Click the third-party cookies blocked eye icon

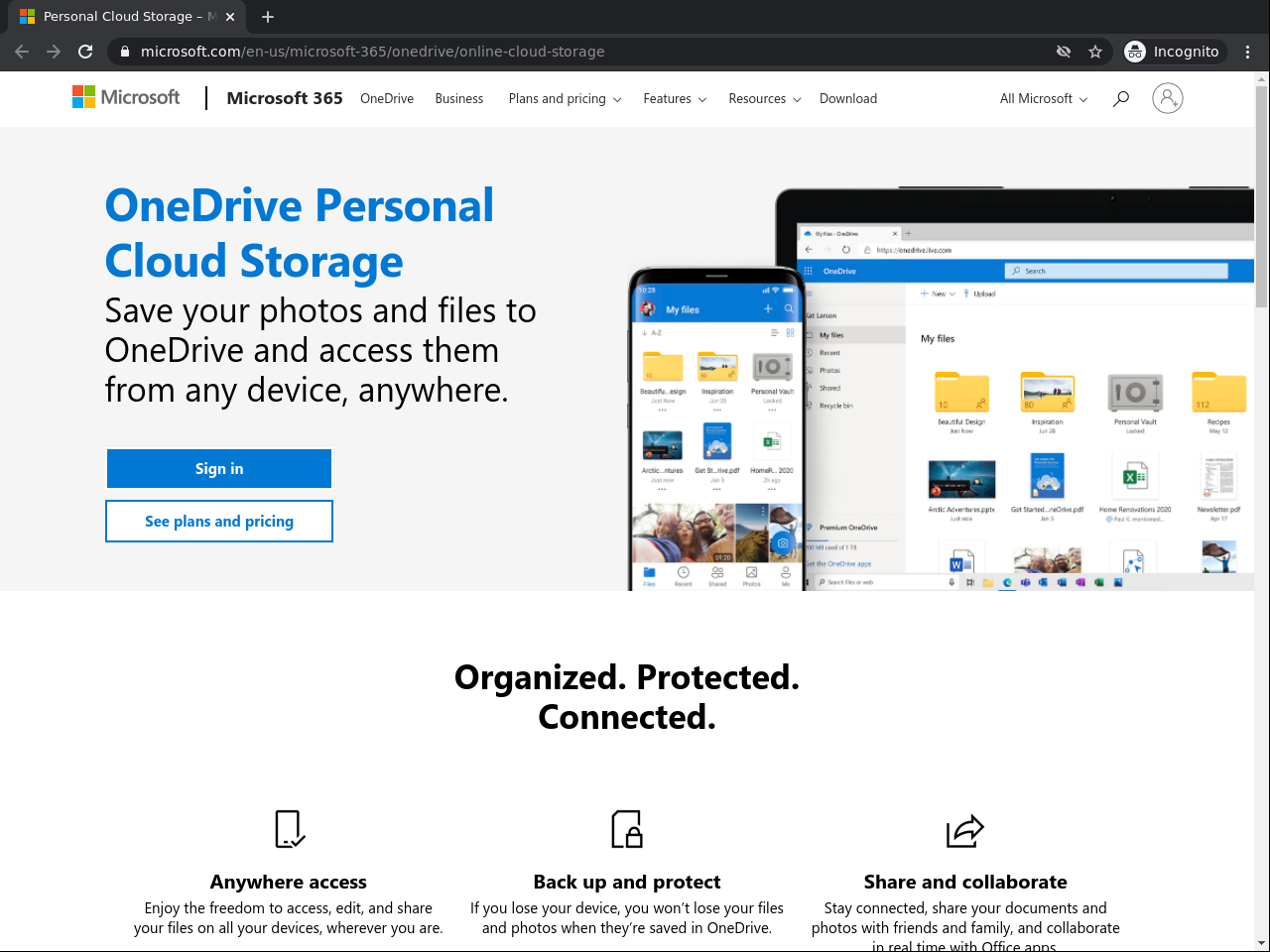[x=1064, y=52]
